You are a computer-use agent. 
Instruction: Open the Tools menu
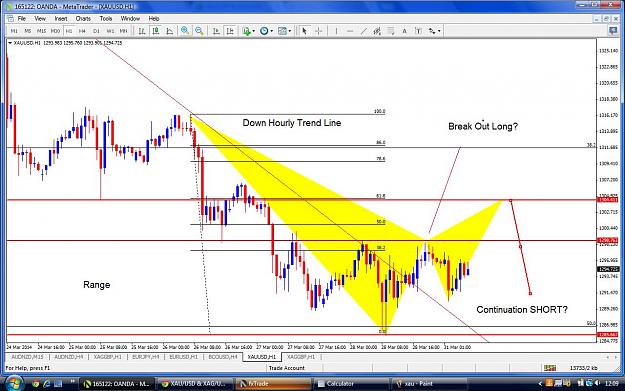tap(106, 19)
